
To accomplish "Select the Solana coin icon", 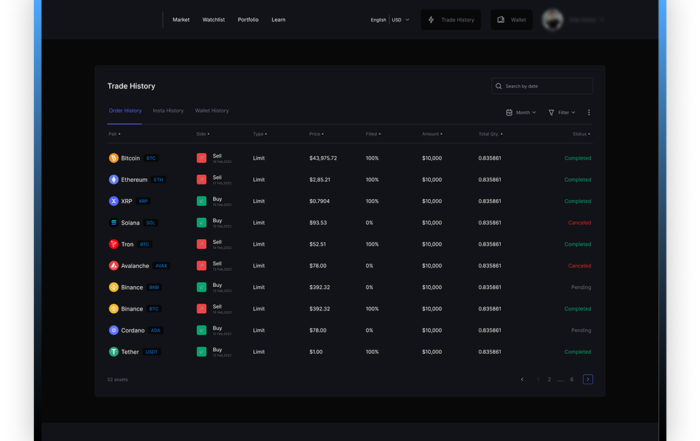I will pyautogui.click(x=113, y=223).
